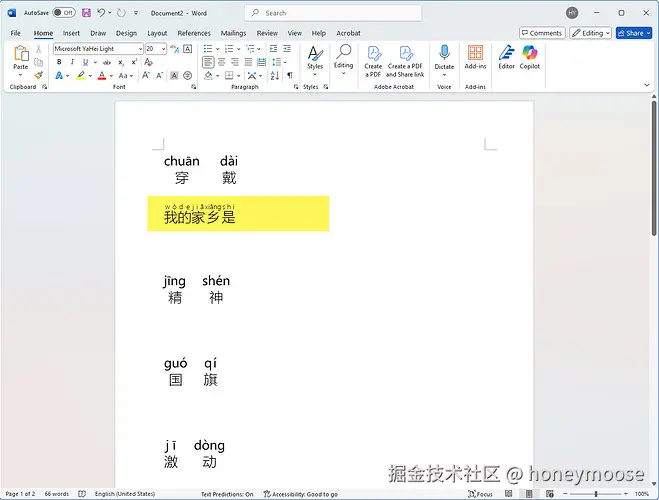Screen dimensions: 659x500
Task: Click the Cut scissors icon
Action: 39,49
